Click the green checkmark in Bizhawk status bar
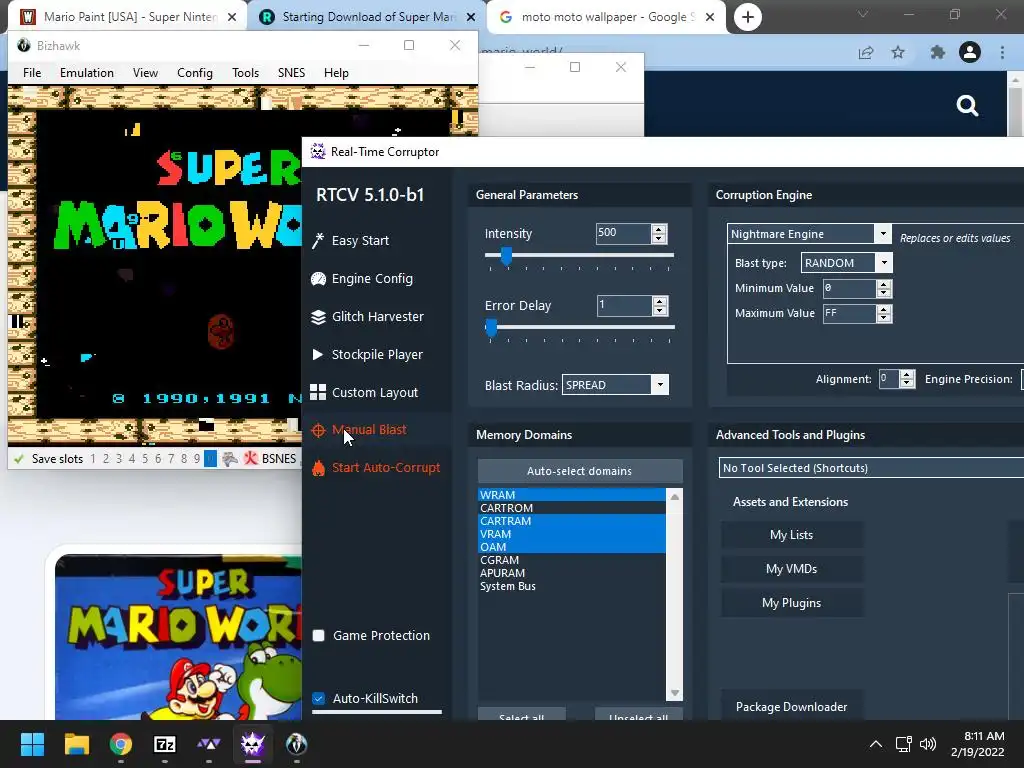Image resolution: width=1024 pixels, height=768 pixels. (x=19, y=458)
